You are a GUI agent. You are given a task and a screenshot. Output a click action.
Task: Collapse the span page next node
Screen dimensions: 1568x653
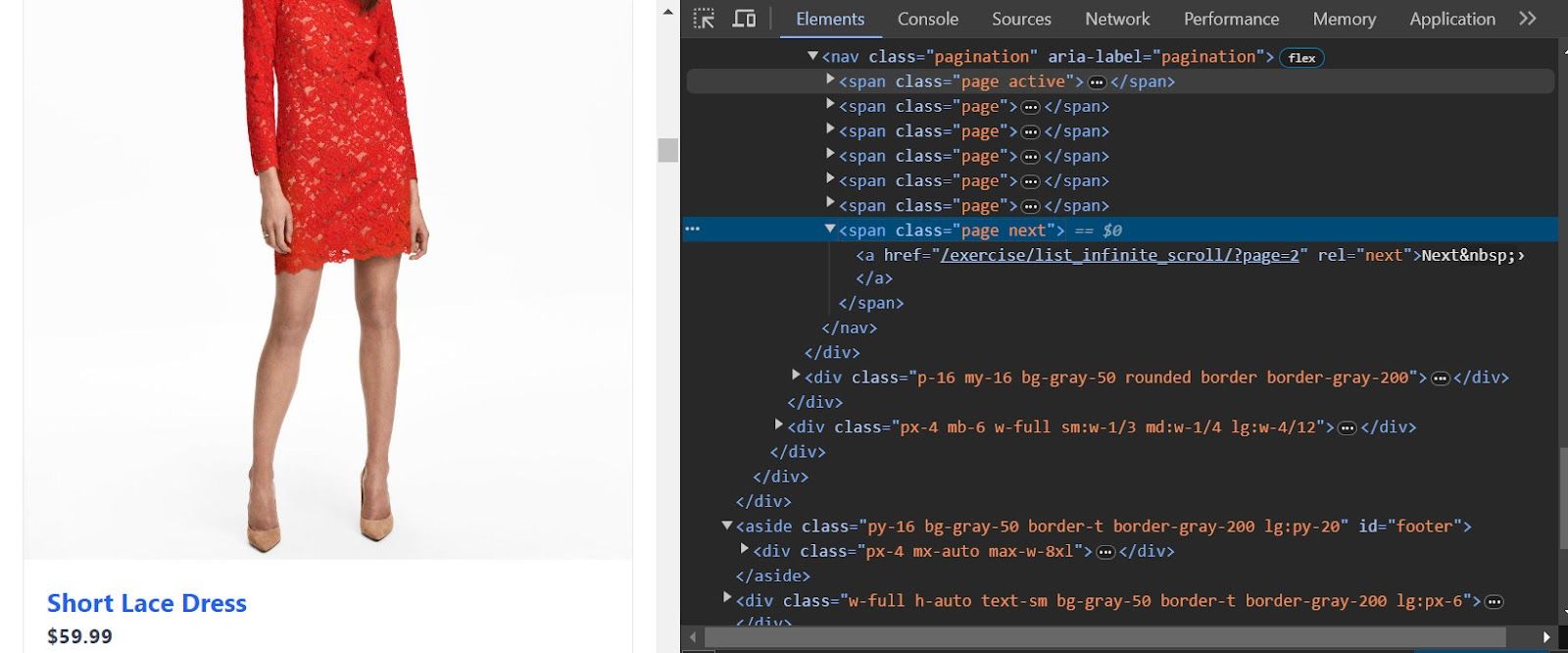[x=830, y=228]
